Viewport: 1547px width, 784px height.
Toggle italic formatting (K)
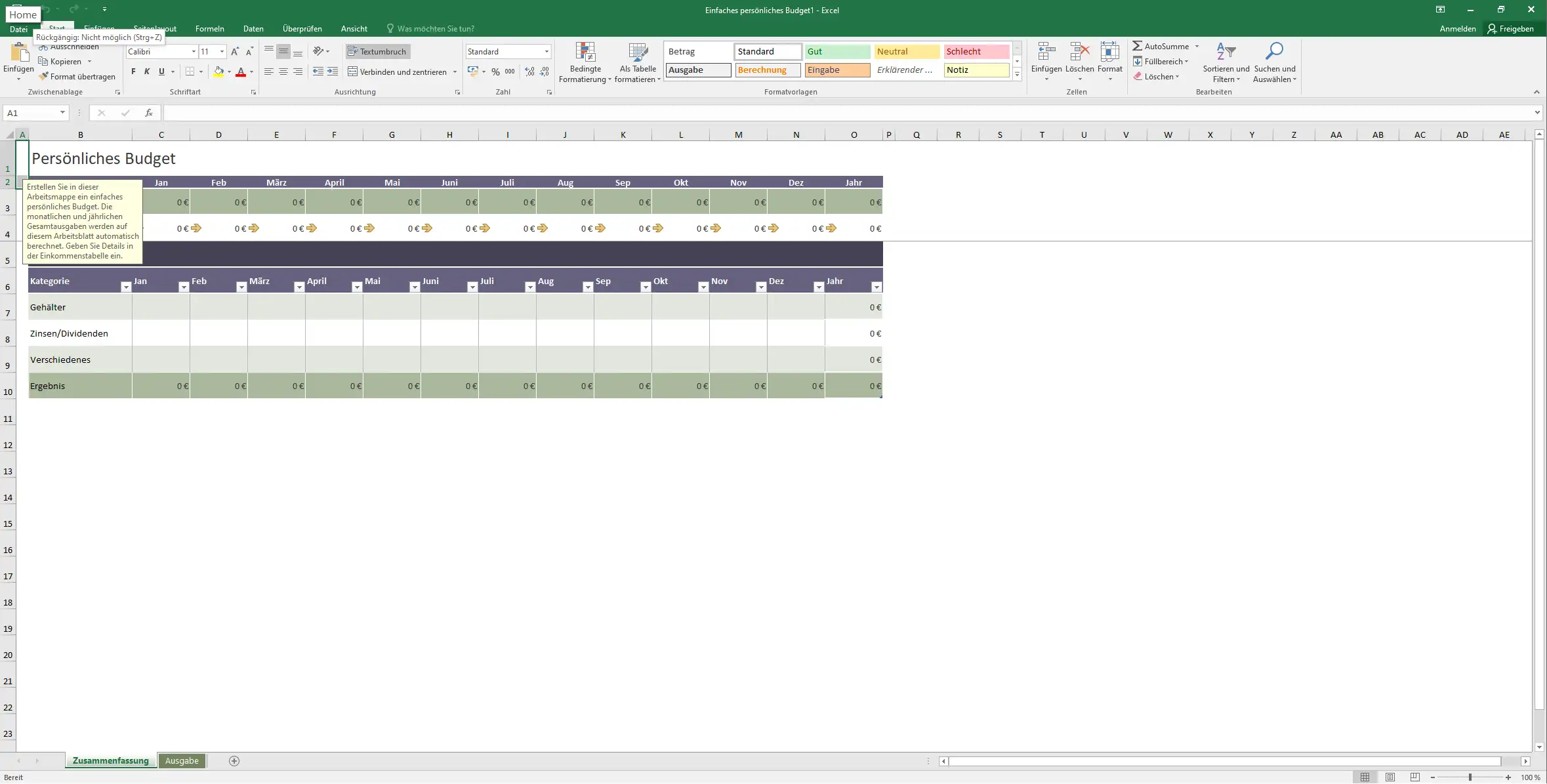(x=147, y=72)
